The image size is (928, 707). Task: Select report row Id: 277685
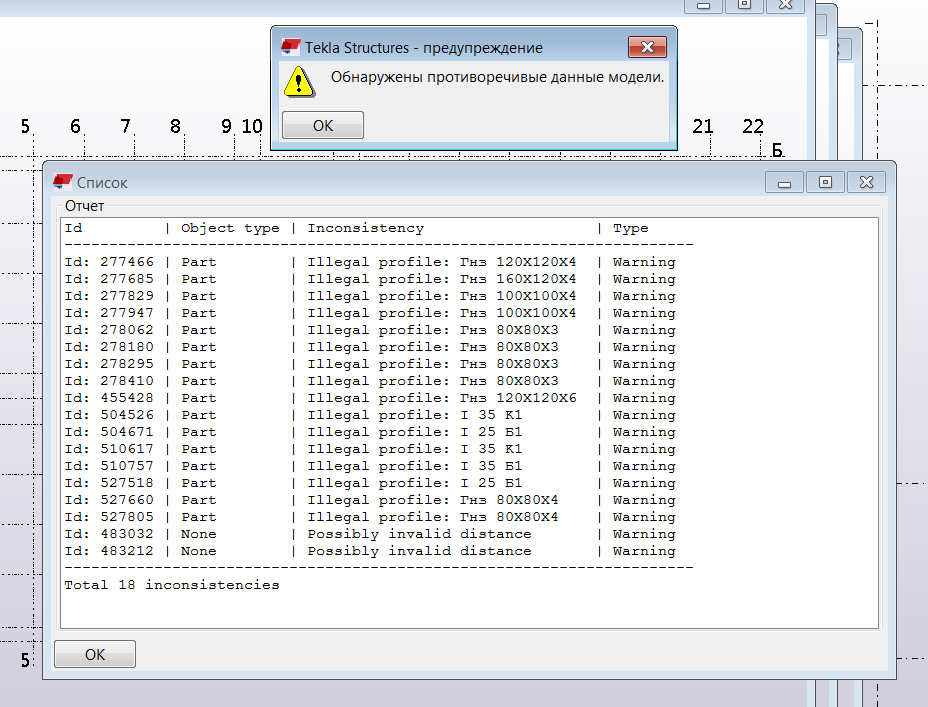(370, 279)
